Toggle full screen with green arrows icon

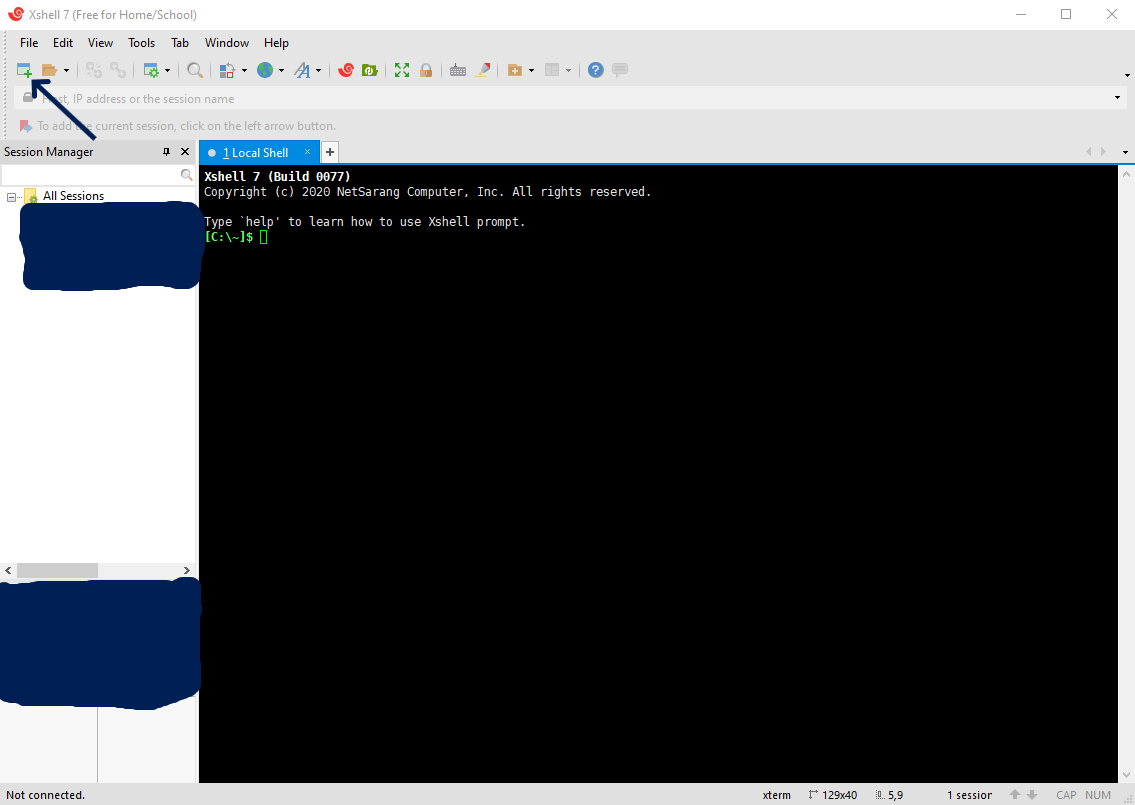pyautogui.click(x=402, y=70)
